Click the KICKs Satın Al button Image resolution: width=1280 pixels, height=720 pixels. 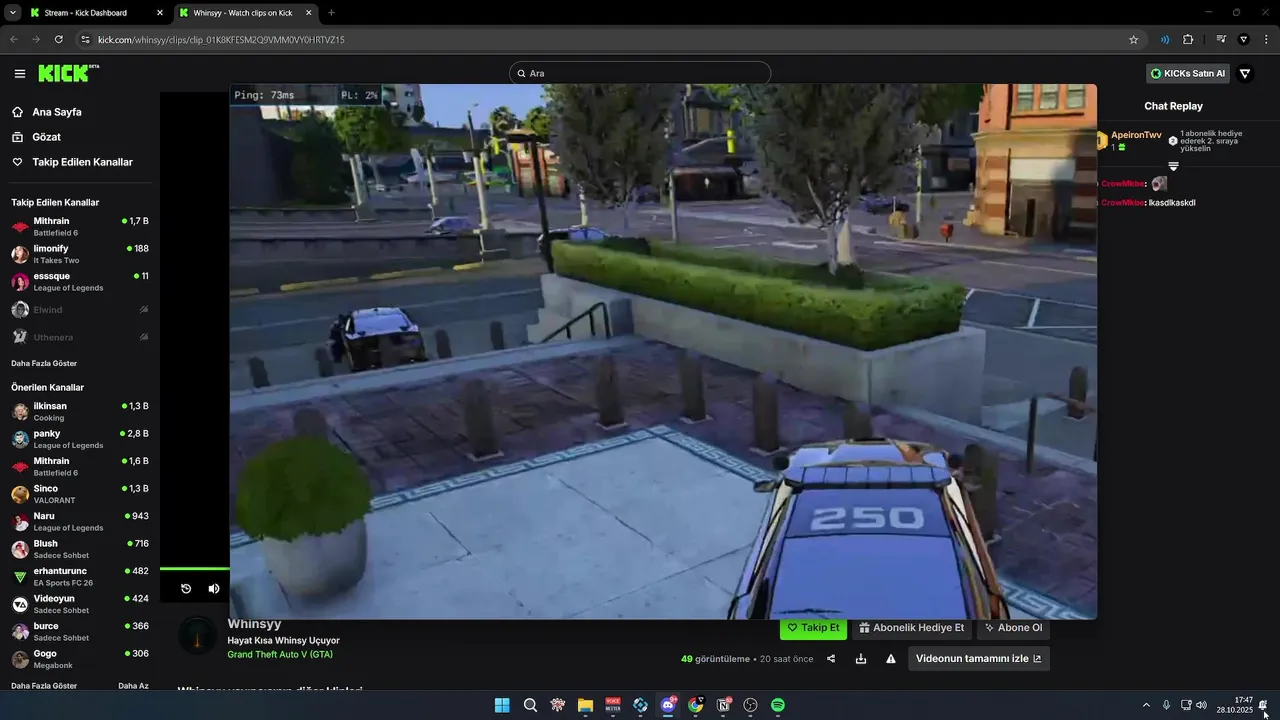click(x=1188, y=73)
